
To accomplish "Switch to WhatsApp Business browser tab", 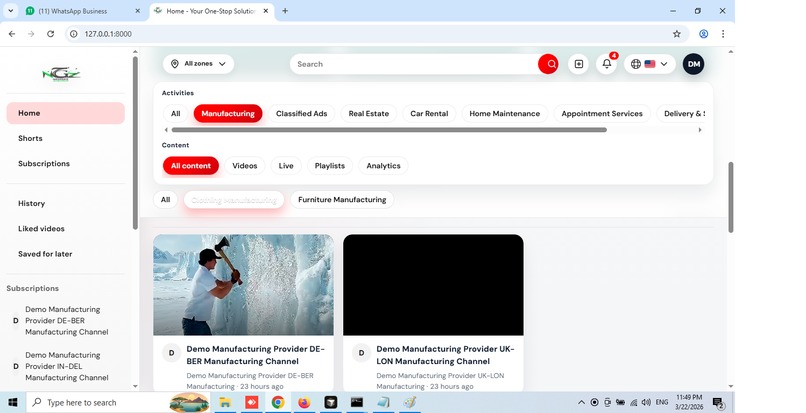I will click(x=84, y=11).
